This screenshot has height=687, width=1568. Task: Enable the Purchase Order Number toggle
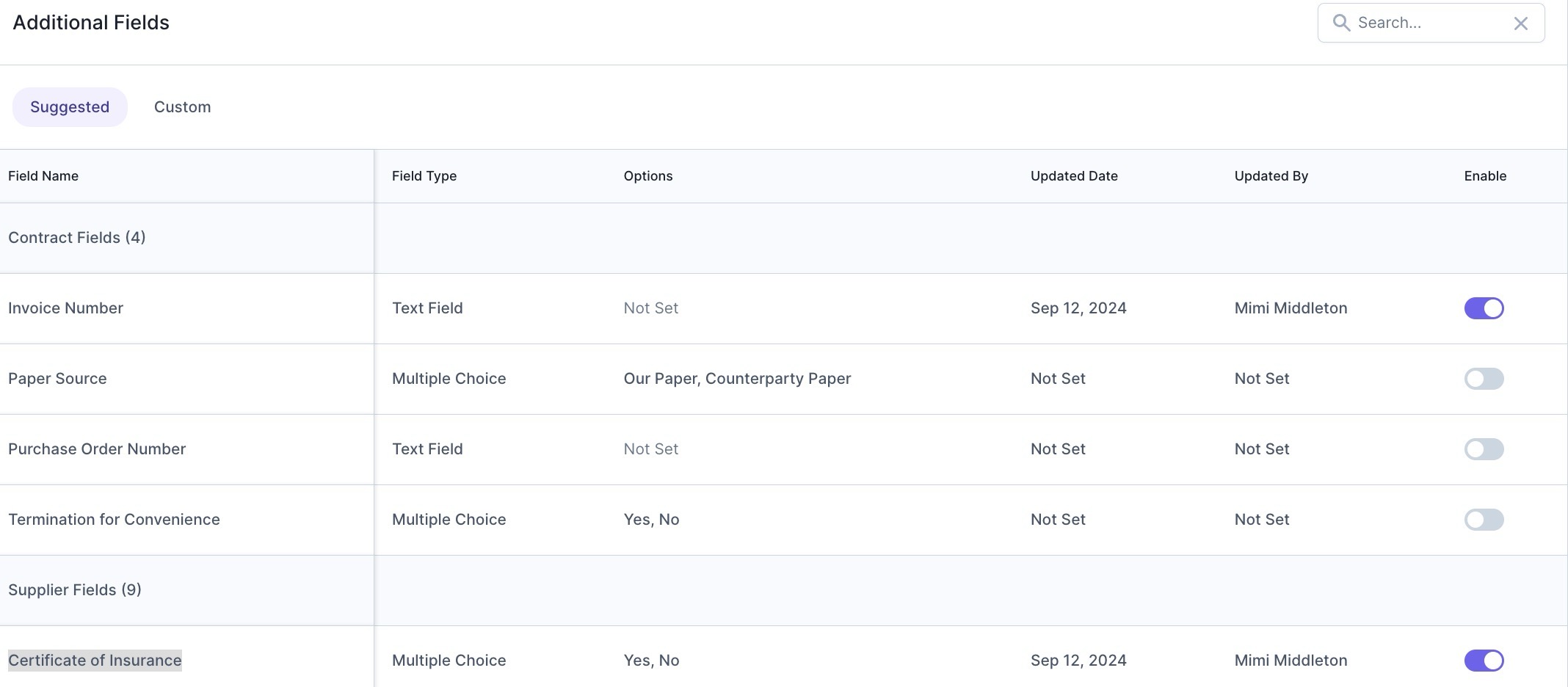click(1484, 449)
